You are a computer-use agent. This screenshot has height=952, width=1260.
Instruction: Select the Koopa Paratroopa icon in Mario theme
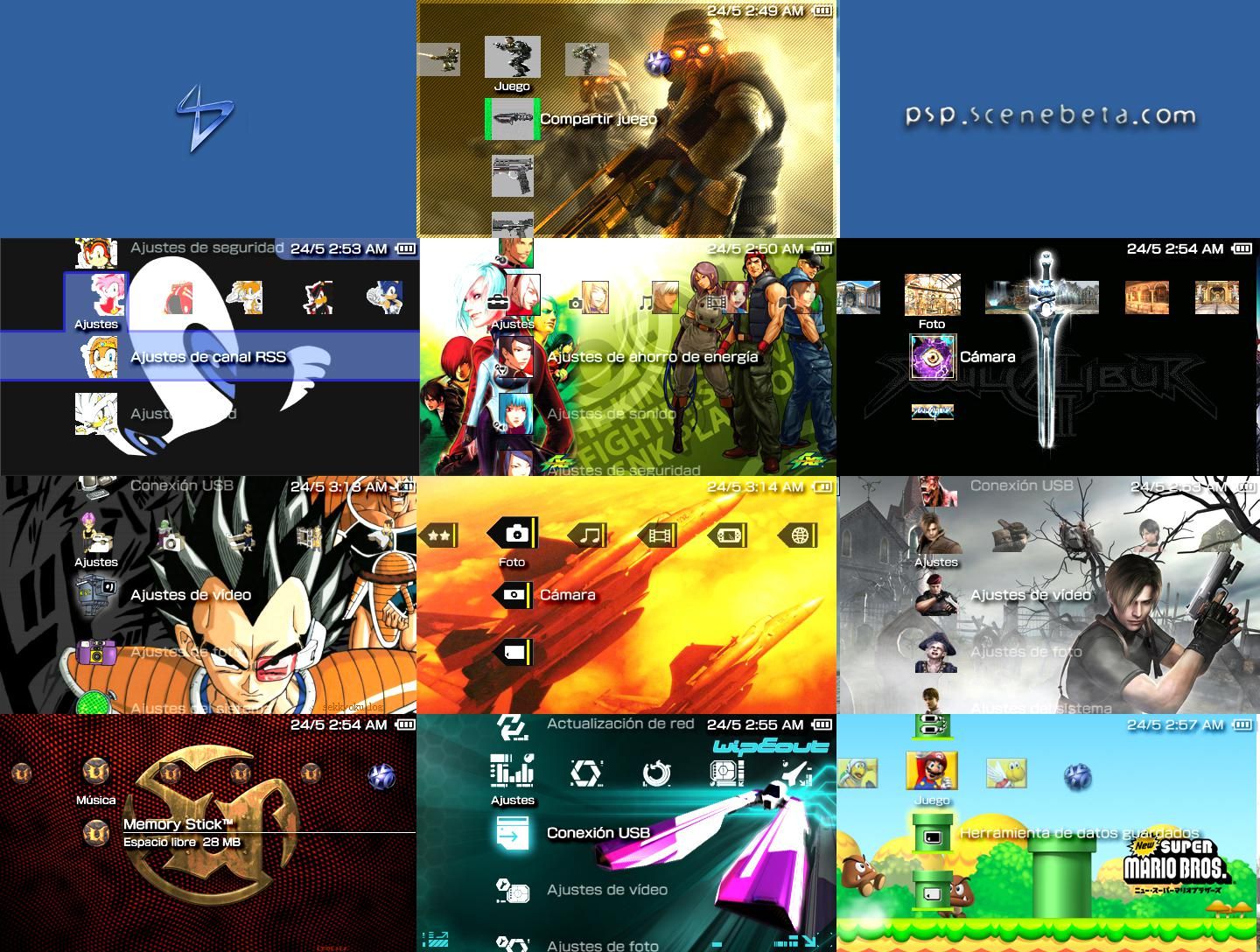[x=1007, y=773]
